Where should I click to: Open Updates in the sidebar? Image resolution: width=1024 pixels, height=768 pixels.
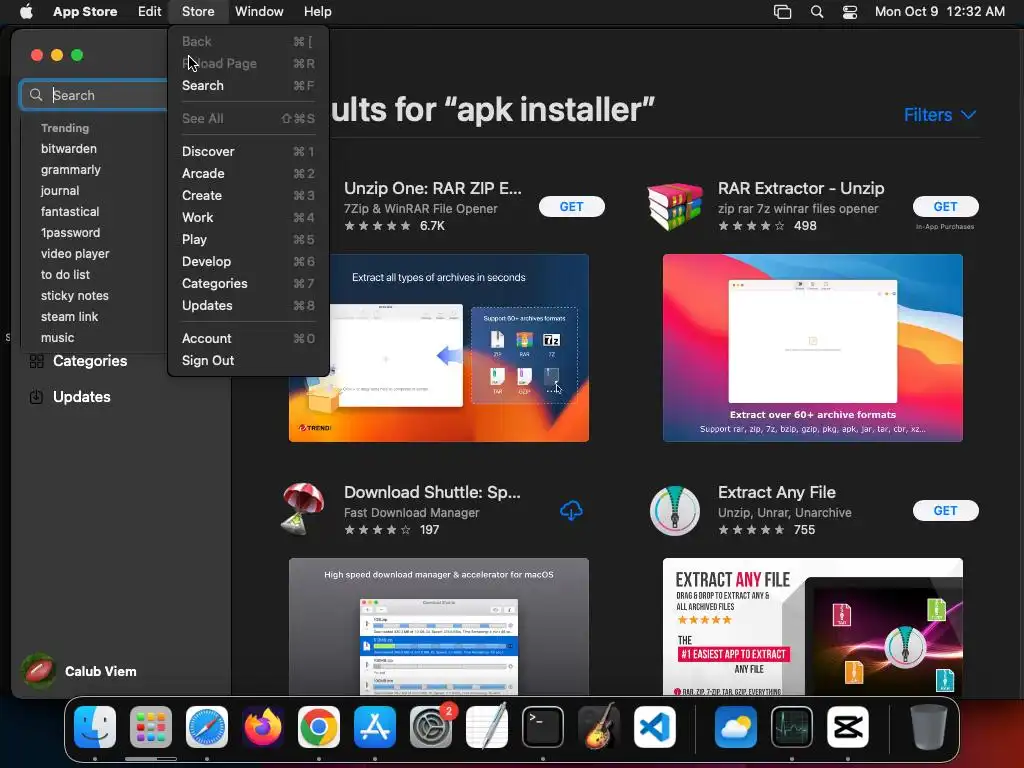point(82,397)
